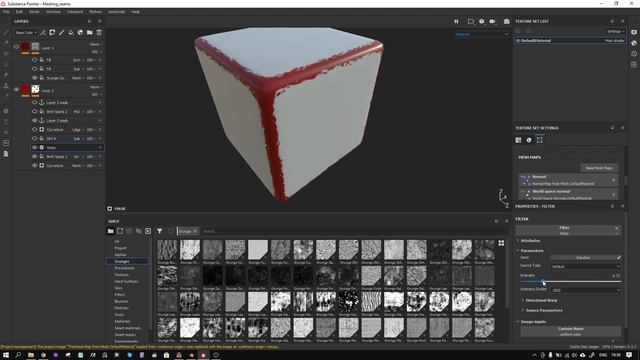This screenshot has height=360, width=640.
Task: Select the Procedurals shelf category
Action: [124, 268]
